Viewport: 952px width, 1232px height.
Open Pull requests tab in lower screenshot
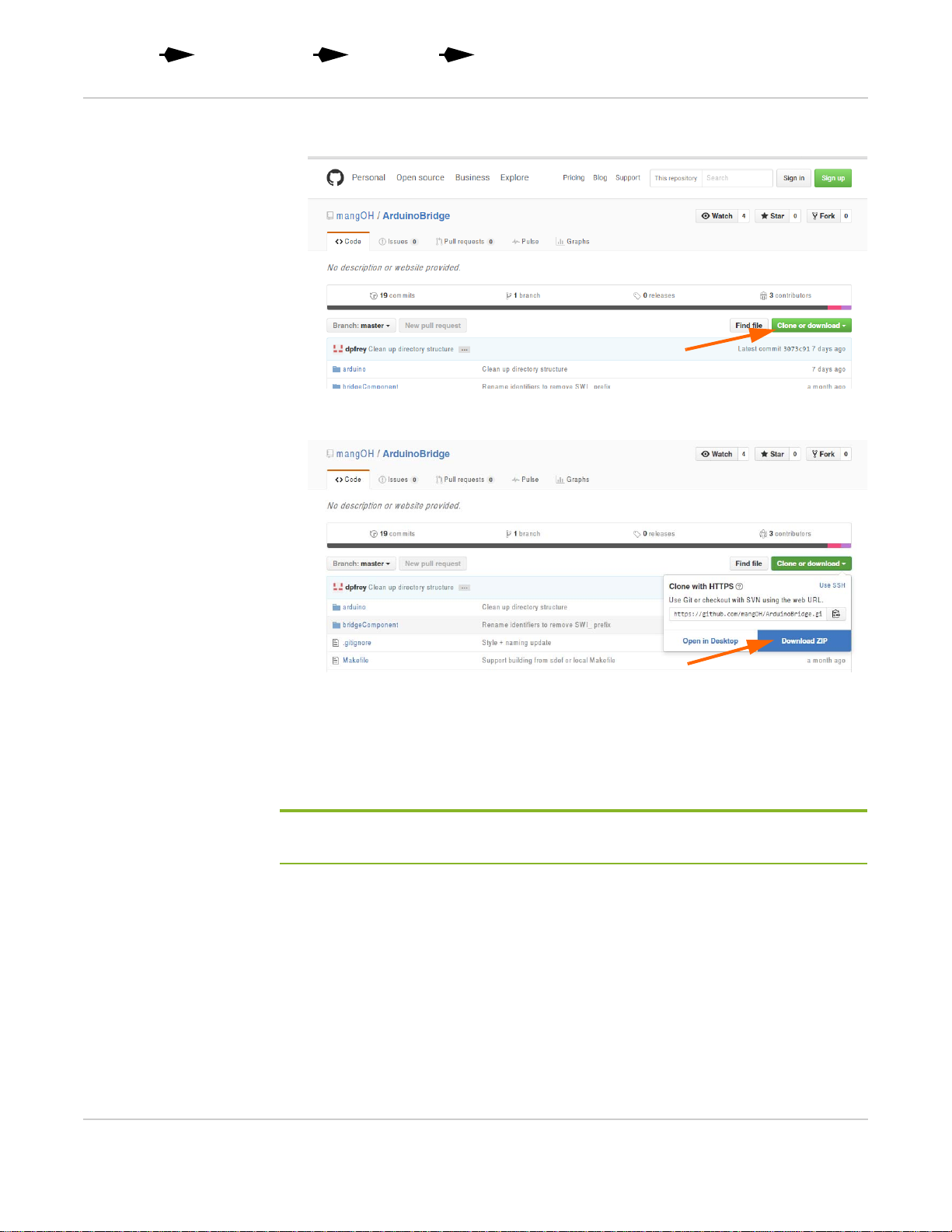(x=465, y=480)
